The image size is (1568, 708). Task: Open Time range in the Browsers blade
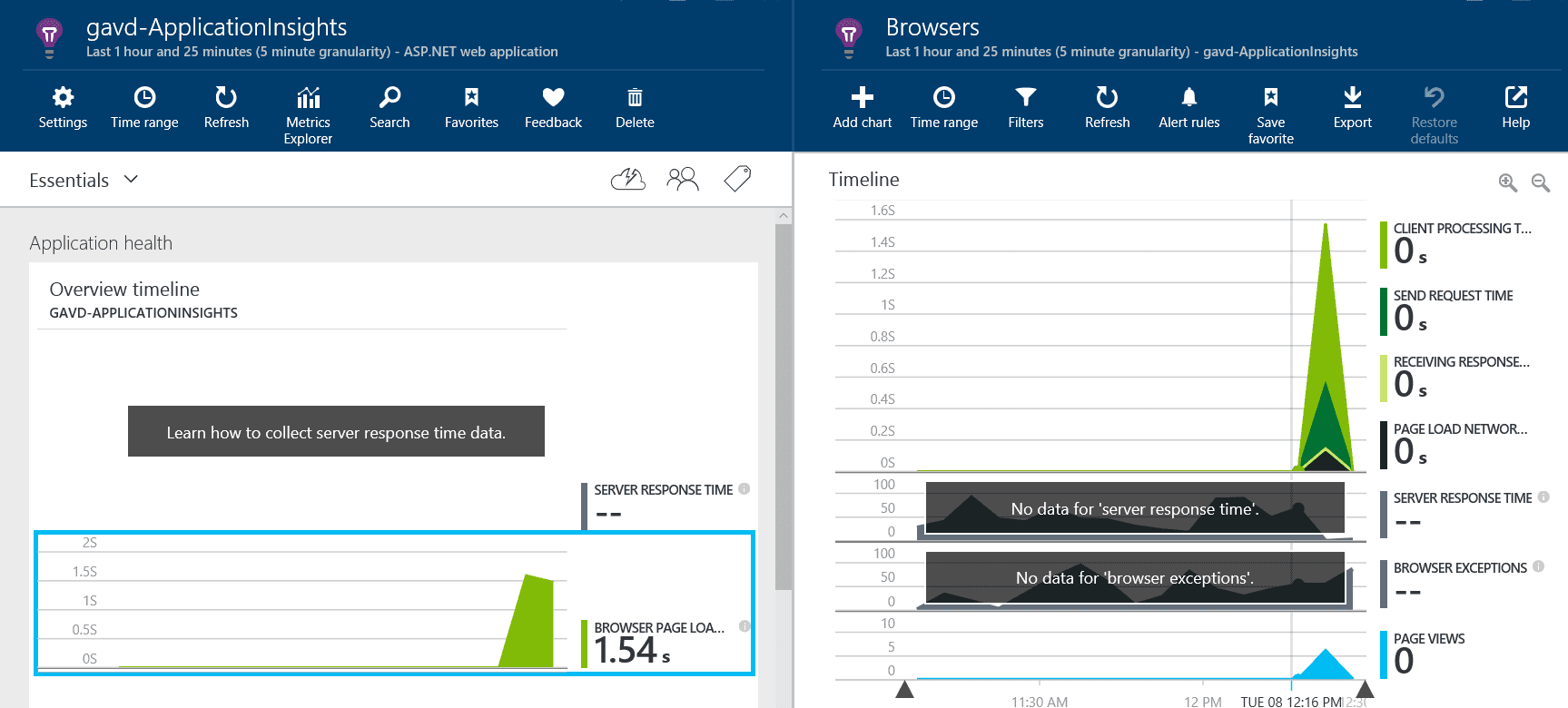[944, 108]
